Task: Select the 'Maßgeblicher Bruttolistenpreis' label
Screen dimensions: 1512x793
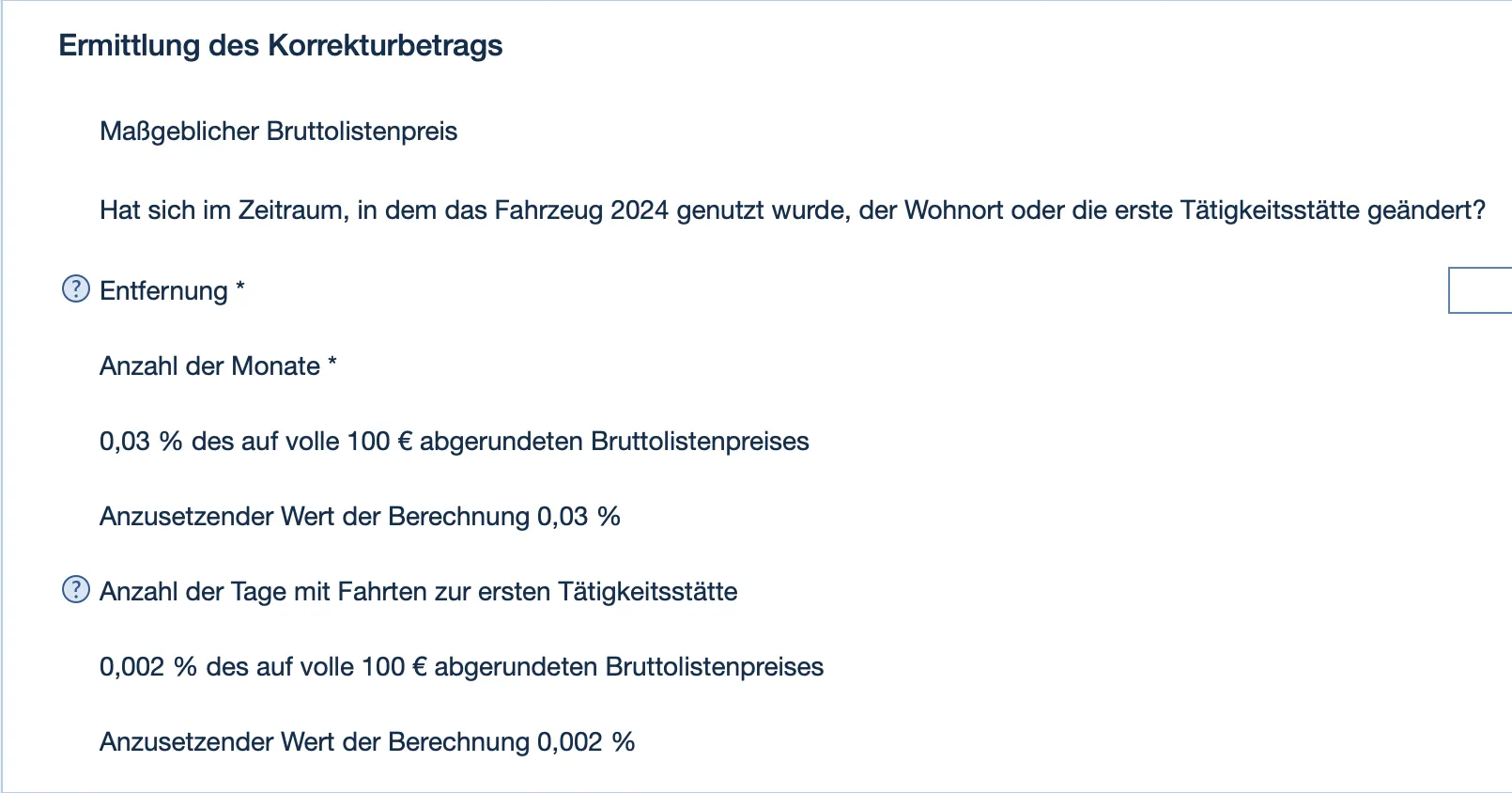Action: tap(278, 132)
